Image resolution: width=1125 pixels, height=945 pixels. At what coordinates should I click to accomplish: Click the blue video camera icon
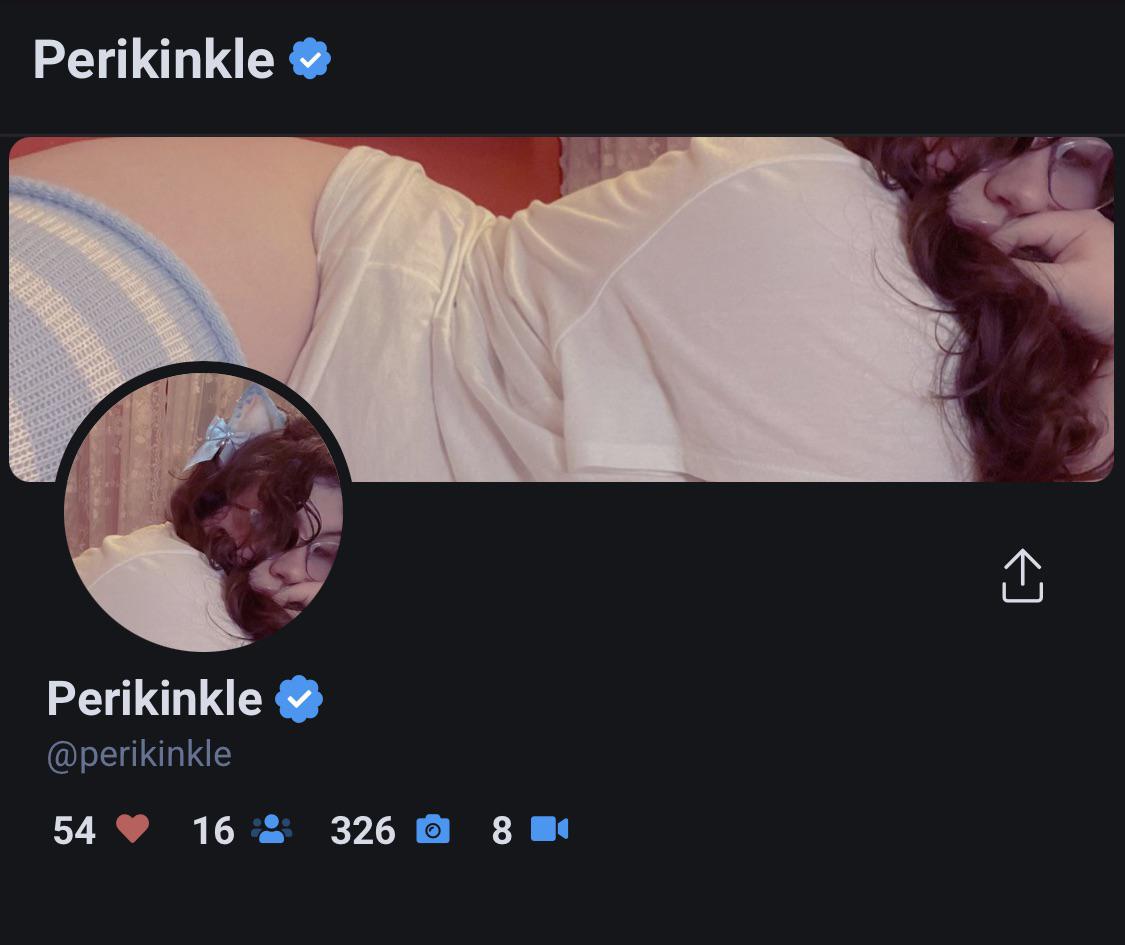click(x=549, y=829)
